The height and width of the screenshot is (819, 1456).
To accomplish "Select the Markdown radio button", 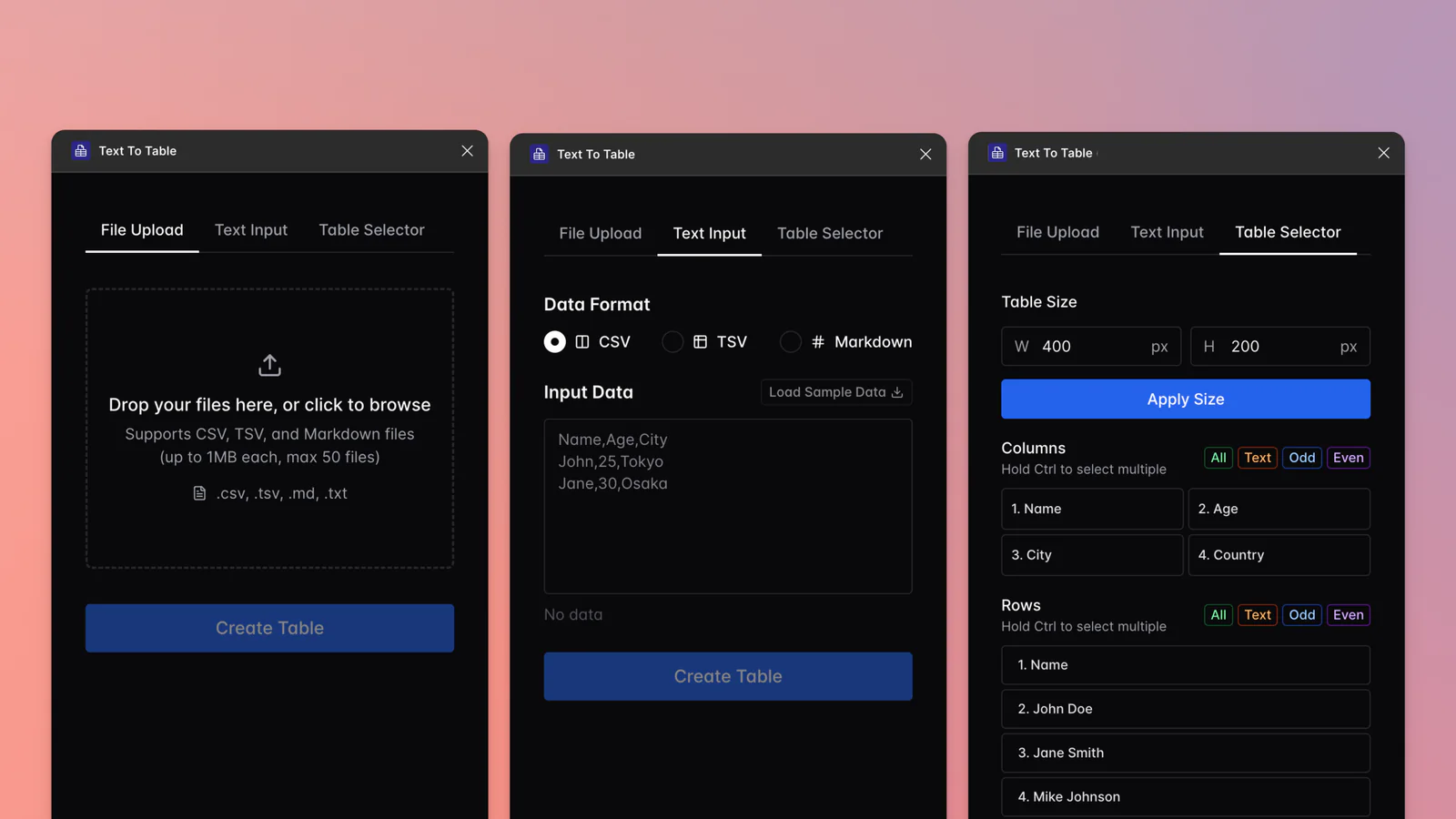I will [791, 342].
